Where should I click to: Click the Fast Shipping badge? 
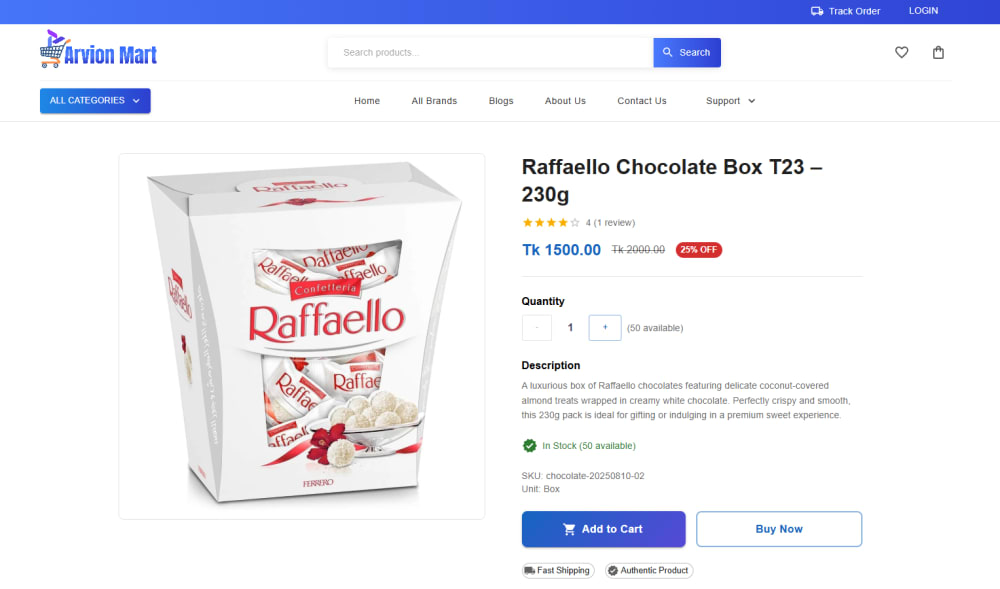point(558,571)
